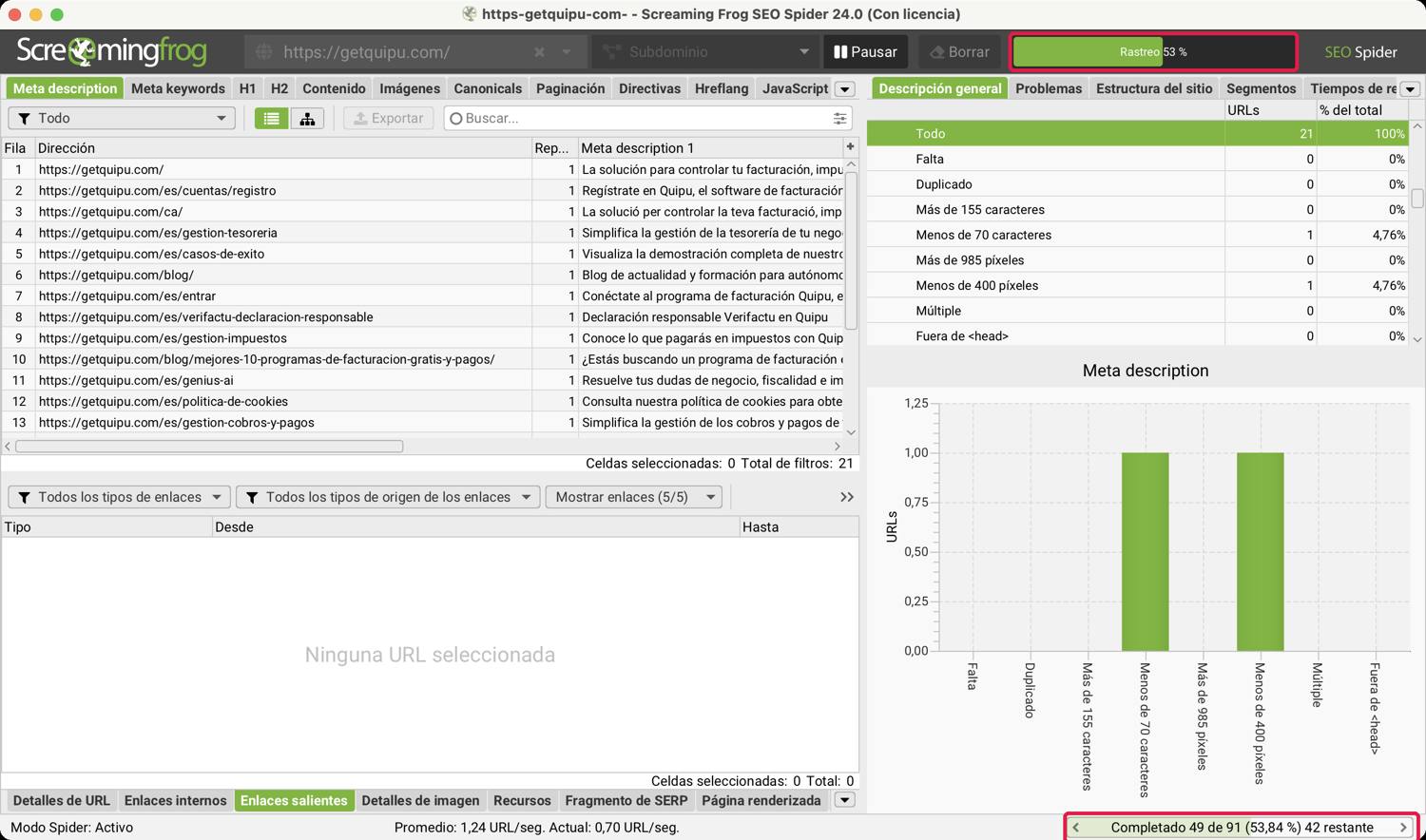Click Type column header Tipo

pyautogui.click(x=106, y=526)
